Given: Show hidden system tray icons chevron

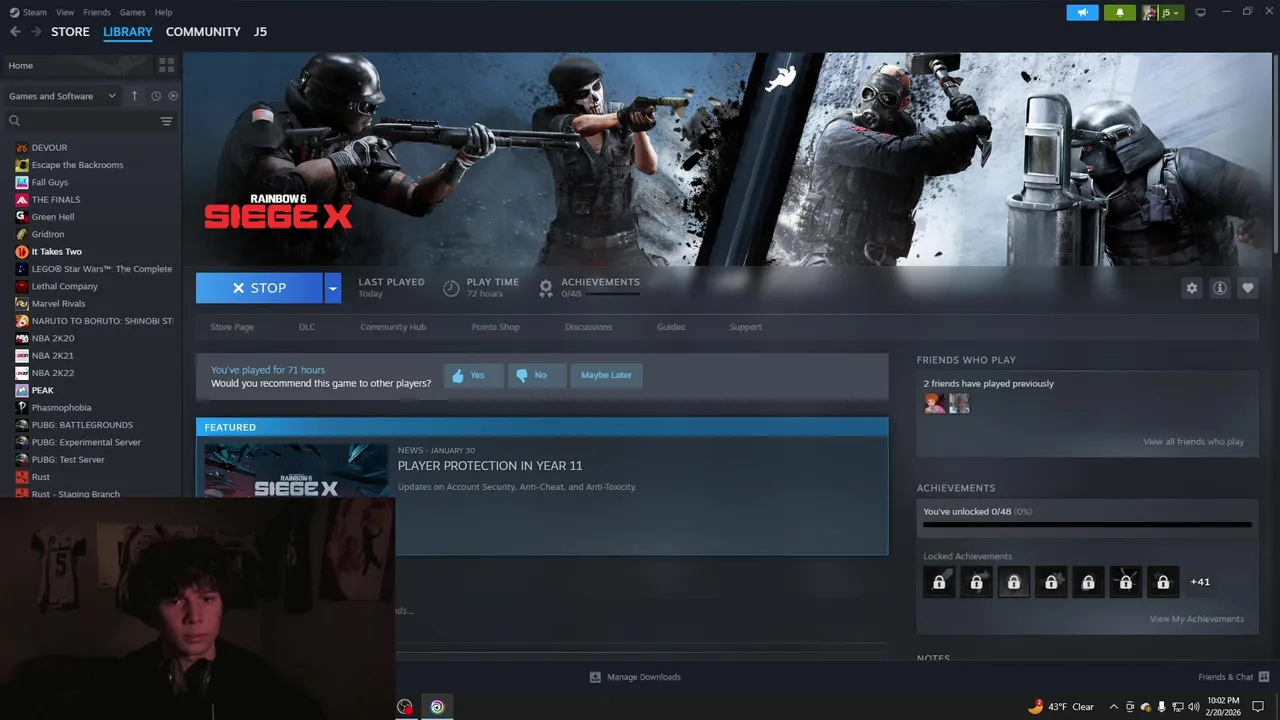Looking at the screenshot, I should (x=1113, y=707).
